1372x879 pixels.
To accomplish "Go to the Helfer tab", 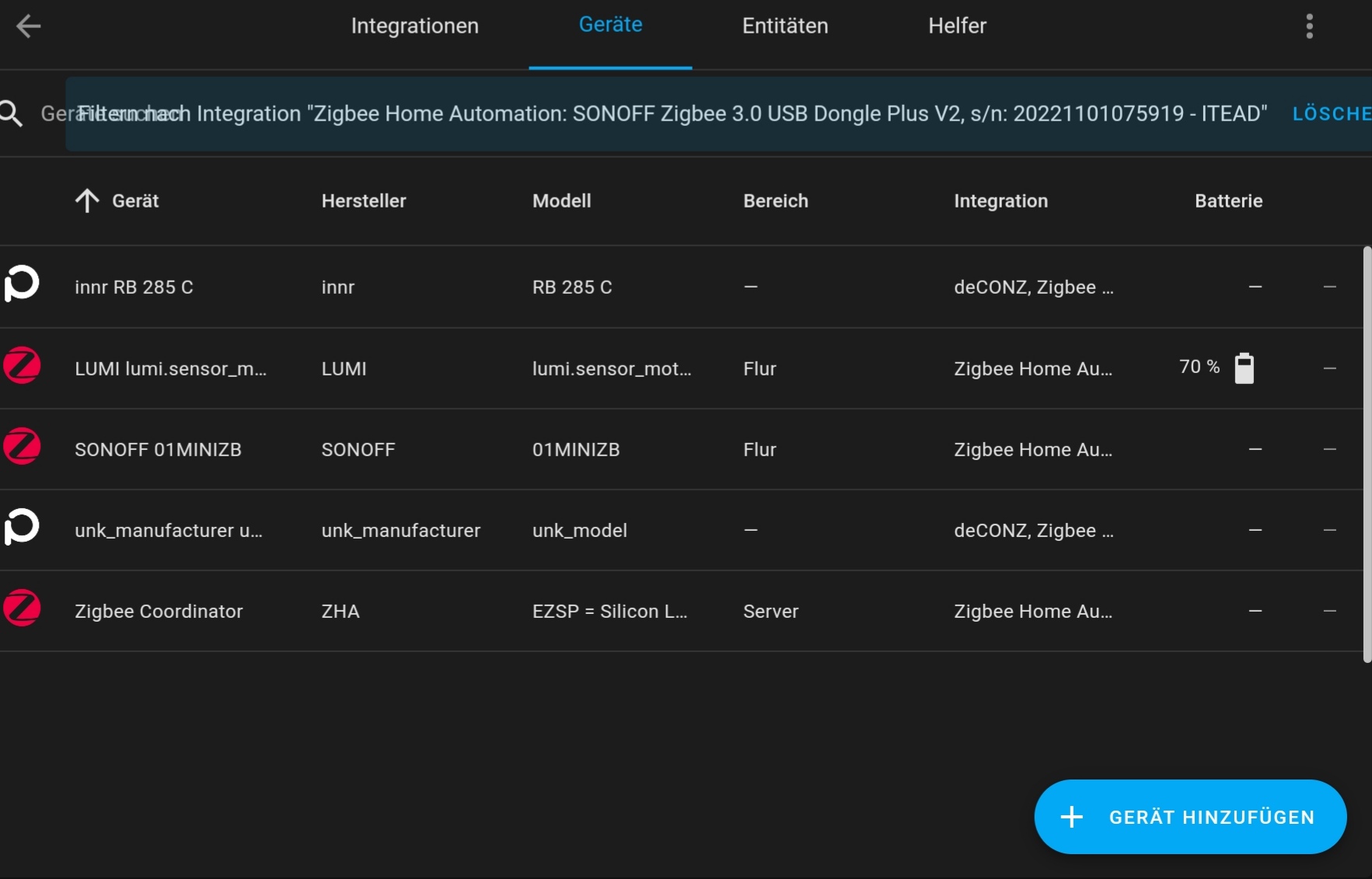I will pos(956,26).
